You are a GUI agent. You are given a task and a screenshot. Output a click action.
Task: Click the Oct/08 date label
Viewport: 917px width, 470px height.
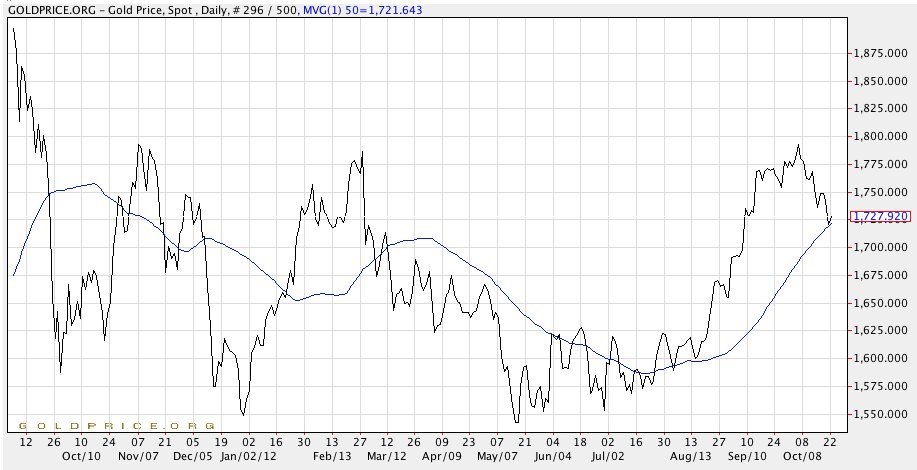tap(802, 455)
